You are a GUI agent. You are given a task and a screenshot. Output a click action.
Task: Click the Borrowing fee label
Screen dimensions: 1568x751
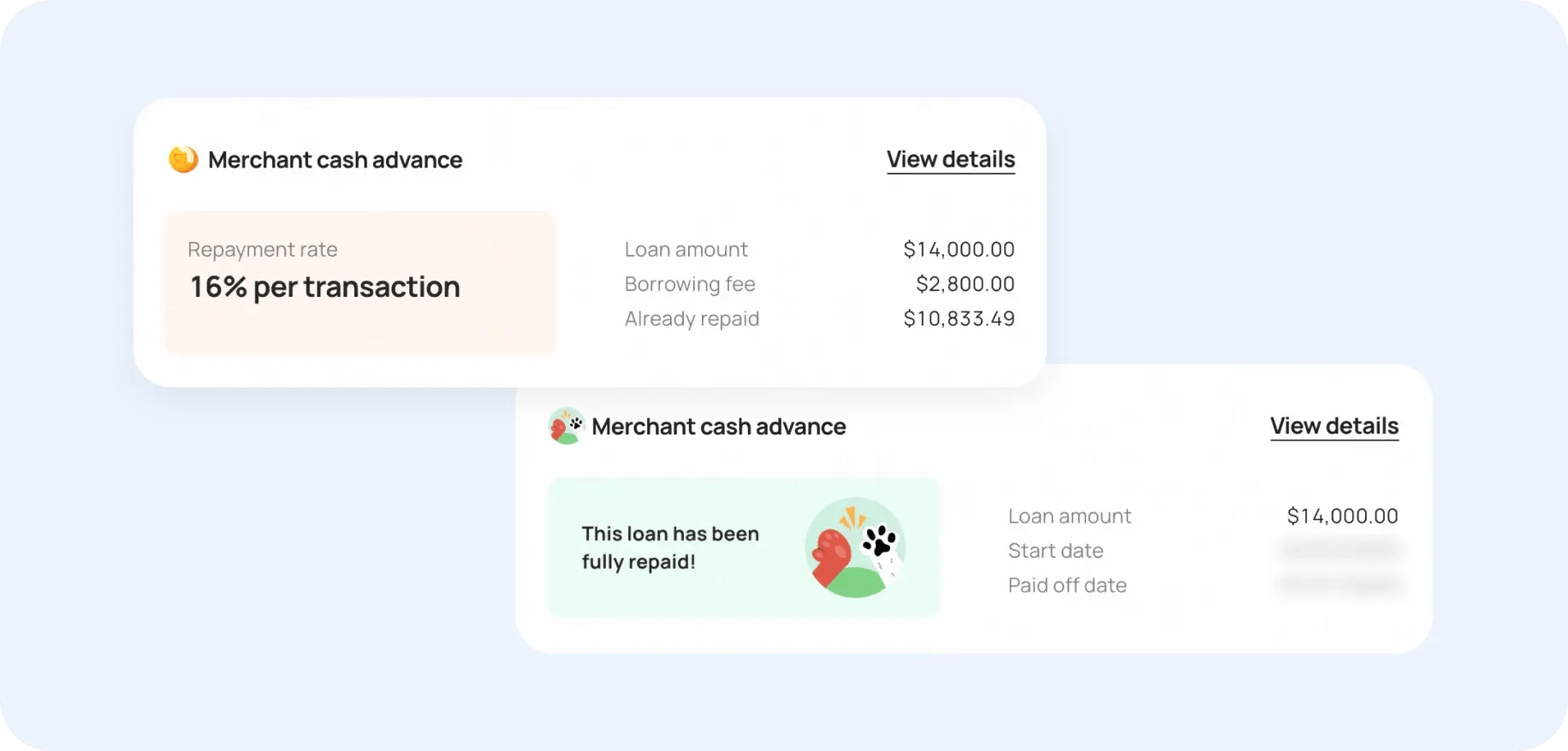pos(690,284)
